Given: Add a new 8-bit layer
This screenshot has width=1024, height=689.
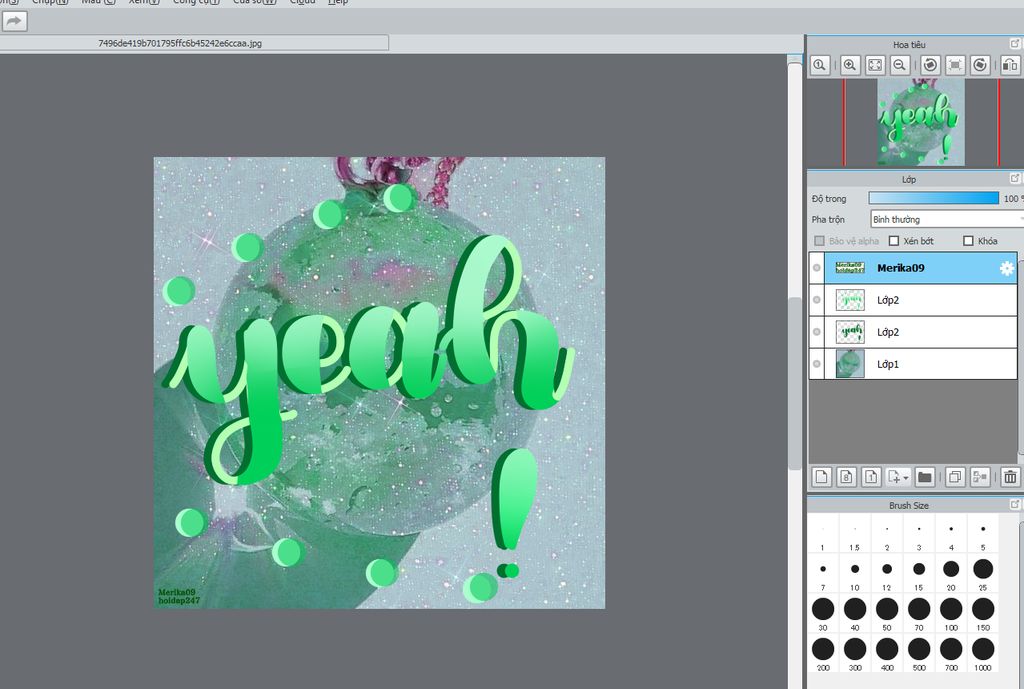Looking at the screenshot, I should point(846,477).
